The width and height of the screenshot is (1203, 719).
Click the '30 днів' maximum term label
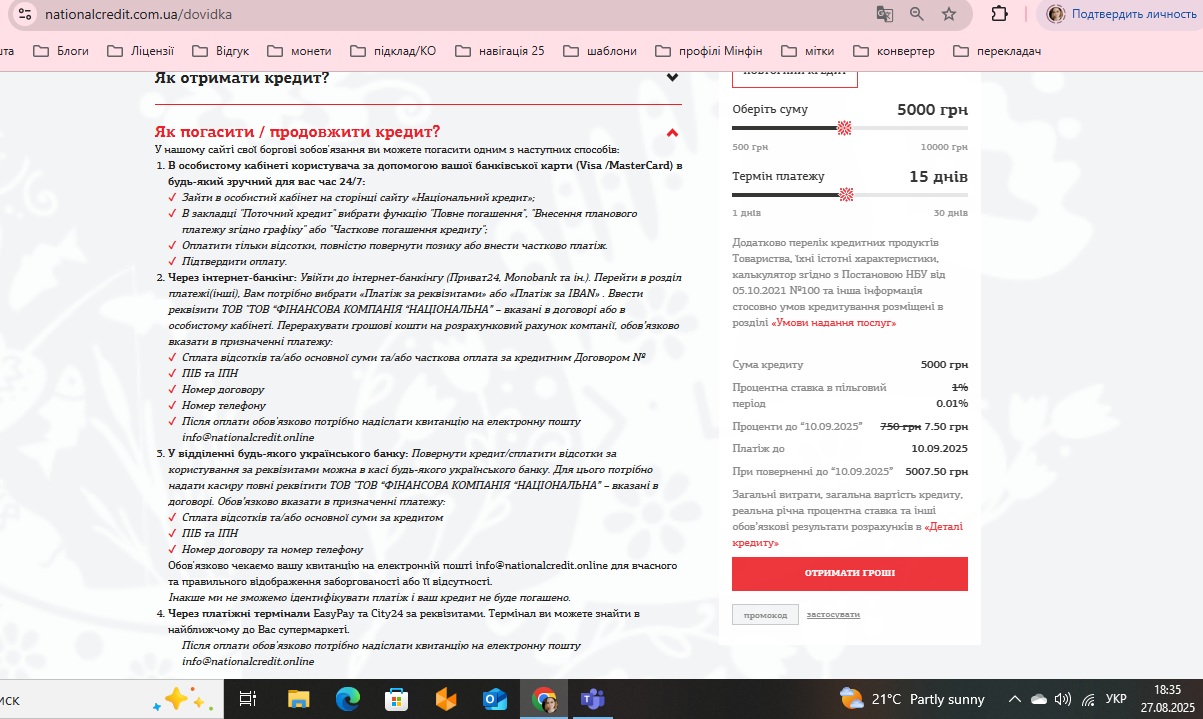pyautogui.click(x=950, y=213)
